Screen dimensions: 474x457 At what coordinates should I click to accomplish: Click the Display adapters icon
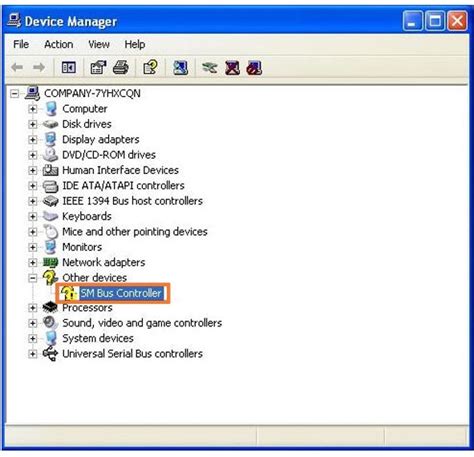point(50,139)
